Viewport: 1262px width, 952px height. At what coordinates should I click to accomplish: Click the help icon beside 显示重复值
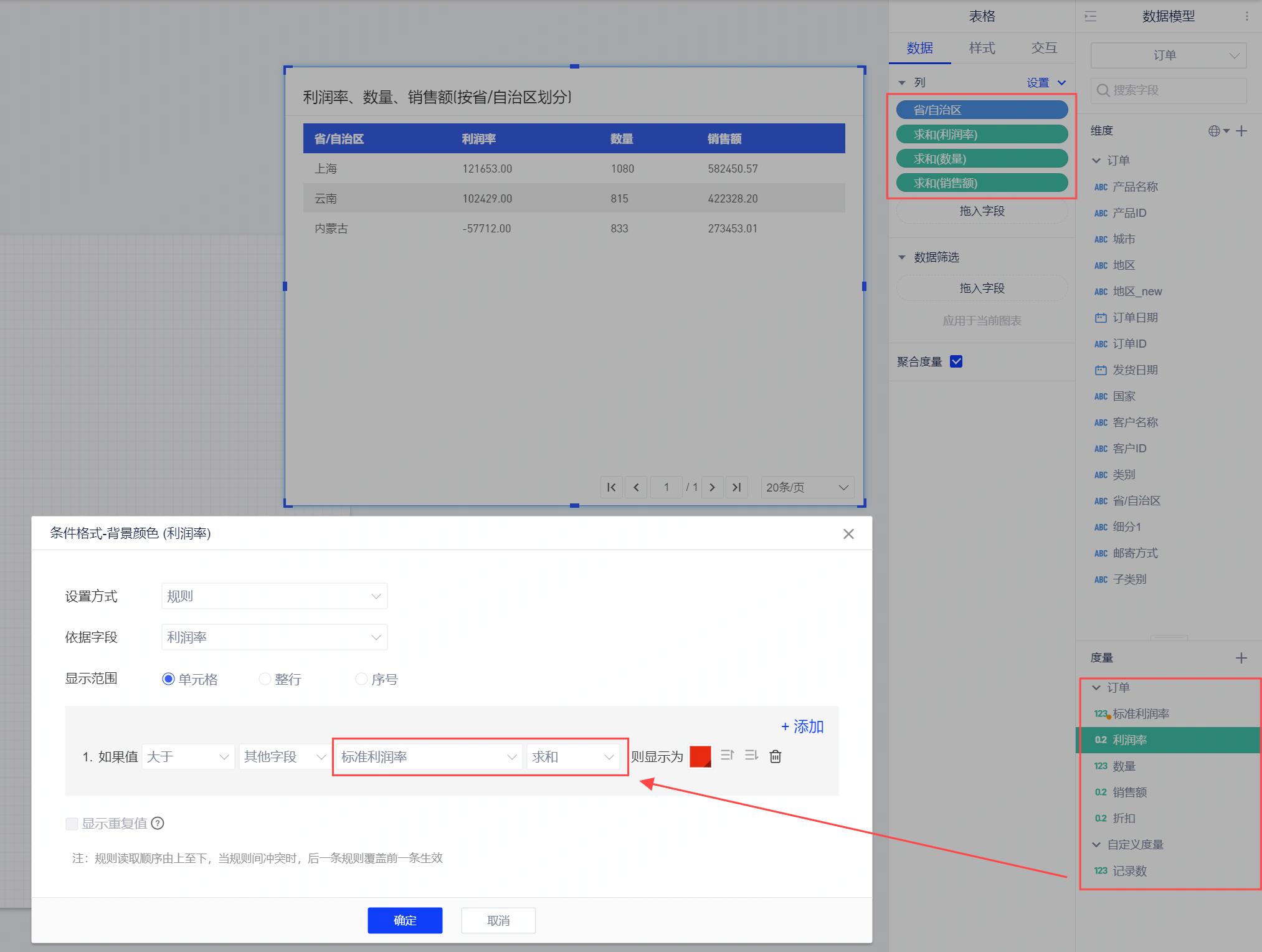[158, 823]
